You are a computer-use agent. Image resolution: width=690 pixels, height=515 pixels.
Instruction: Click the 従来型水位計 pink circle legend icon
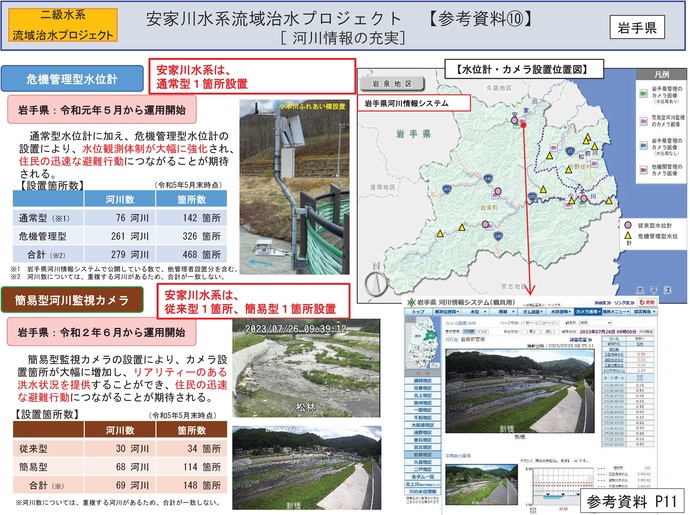(627, 226)
